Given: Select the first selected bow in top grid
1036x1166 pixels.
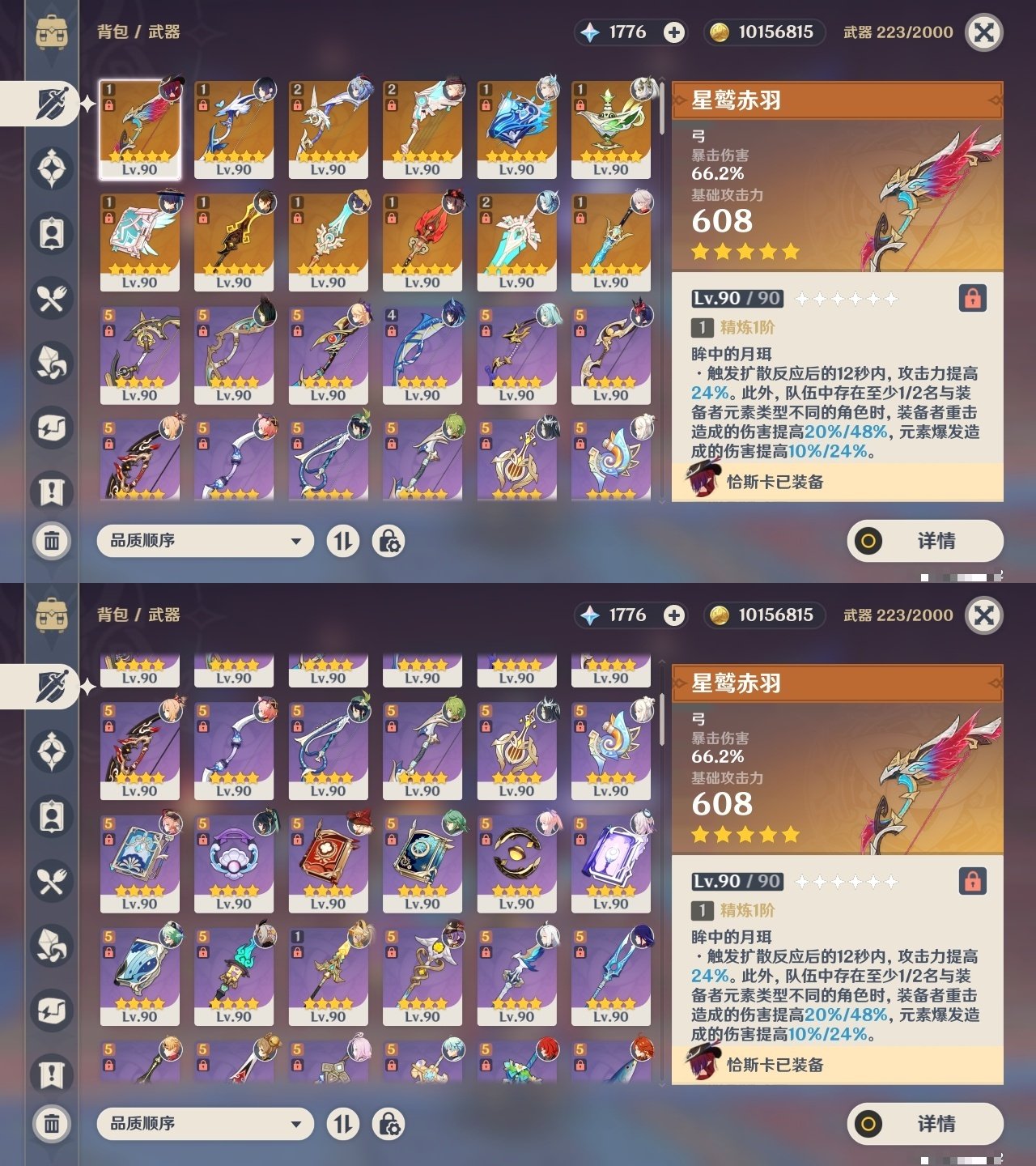Looking at the screenshot, I should pyautogui.click(x=140, y=130).
